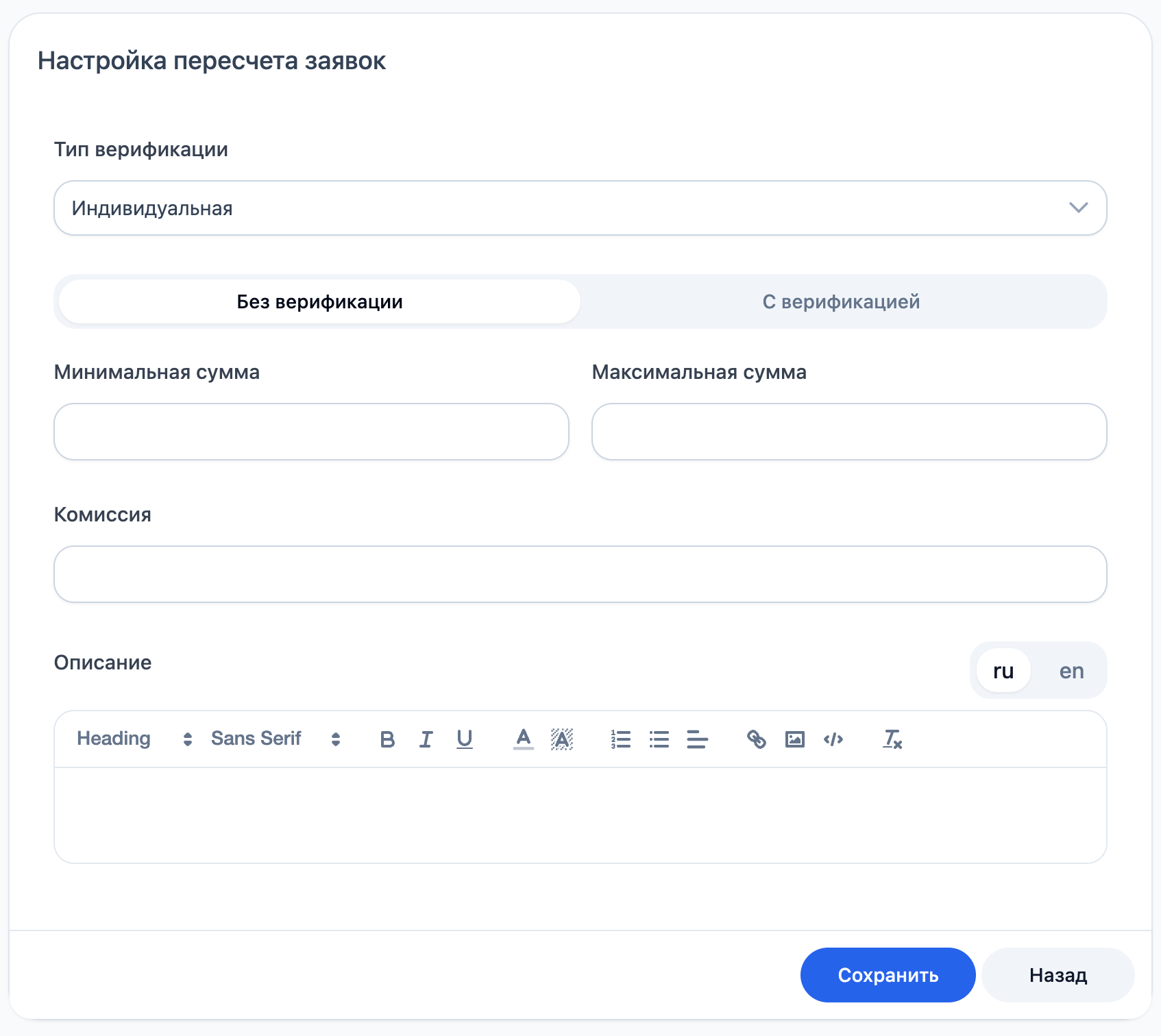Open the text color picker
Screen dimensions: 1161x1036
[523, 739]
